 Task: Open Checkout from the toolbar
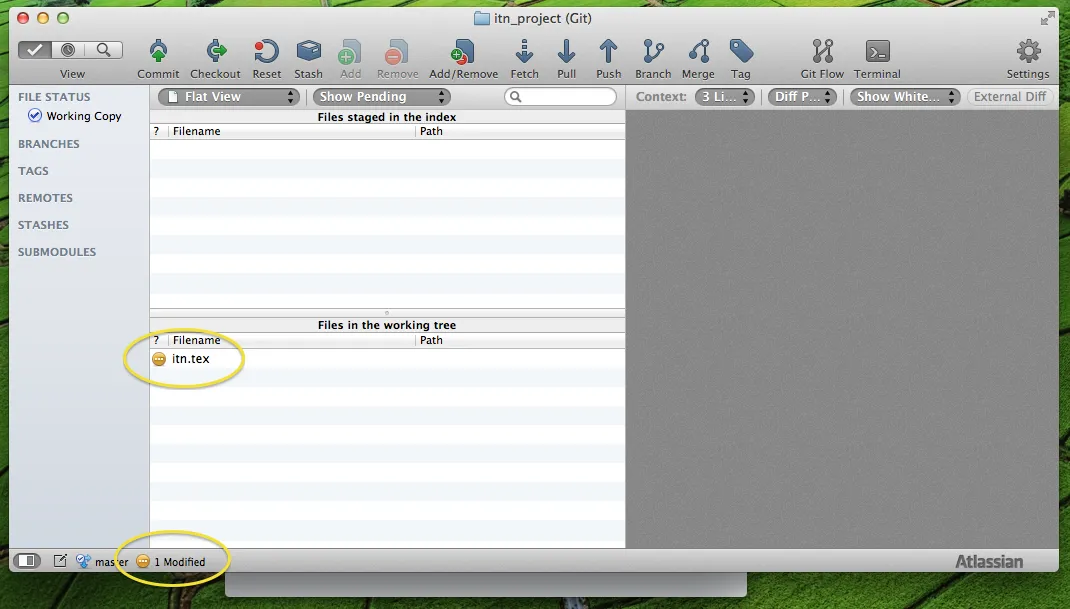215,52
